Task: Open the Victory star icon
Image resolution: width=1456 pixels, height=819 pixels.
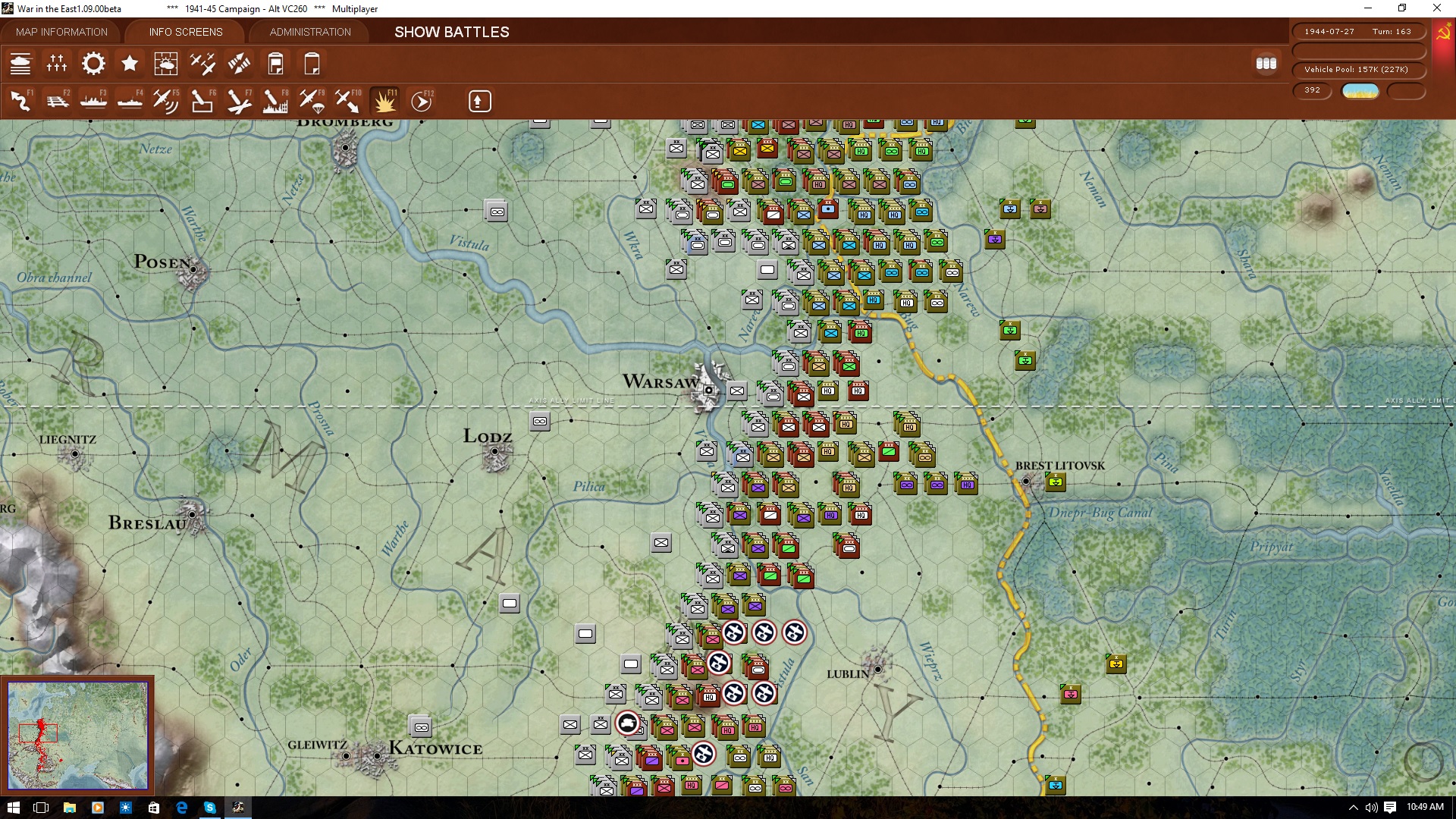Action: 130,64
